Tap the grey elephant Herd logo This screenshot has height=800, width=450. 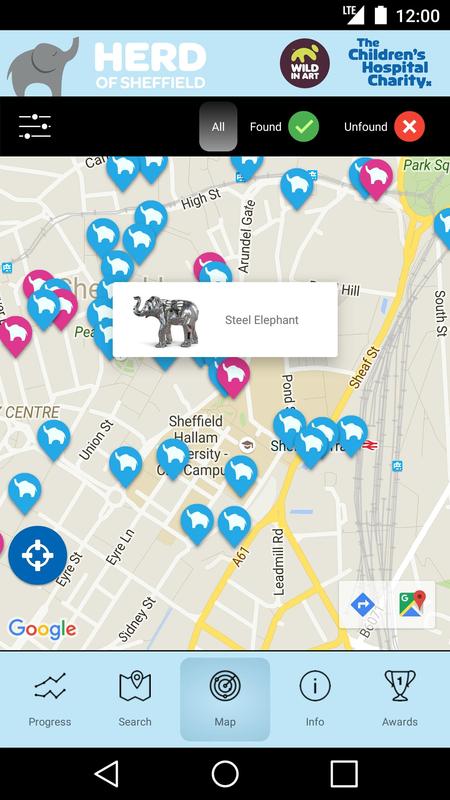pyautogui.click(x=43, y=66)
